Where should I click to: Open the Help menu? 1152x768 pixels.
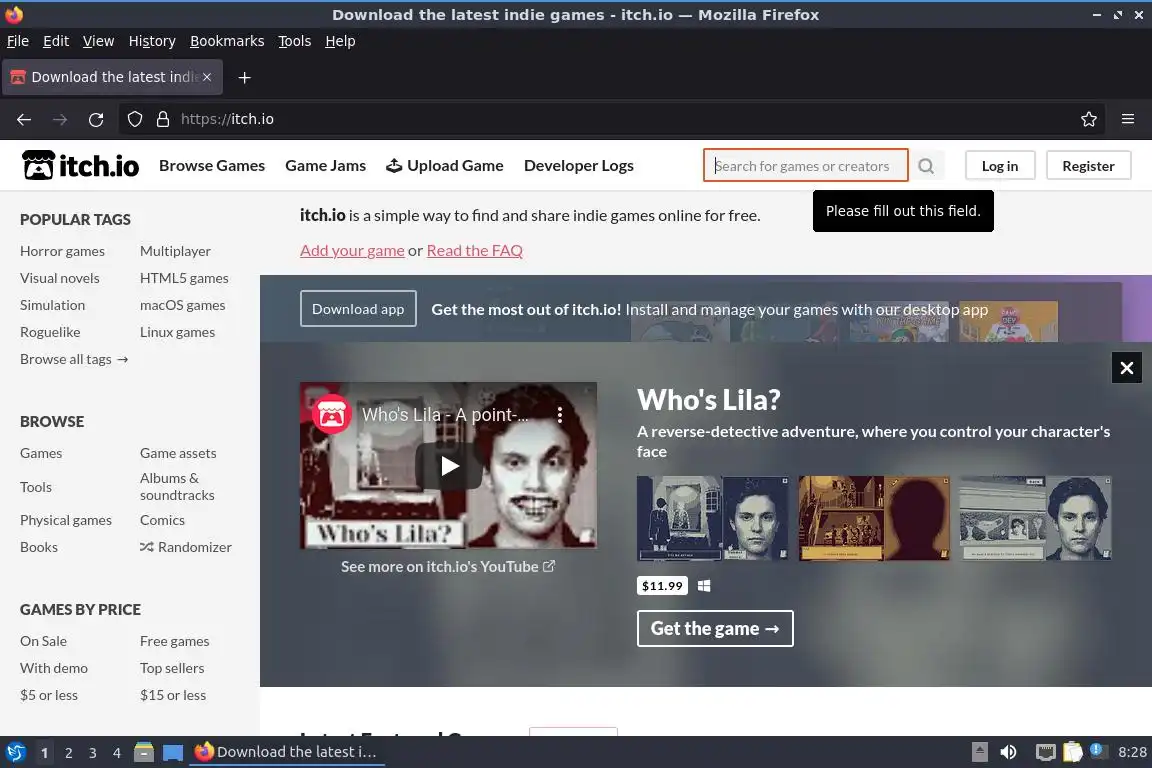pyautogui.click(x=340, y=41)
